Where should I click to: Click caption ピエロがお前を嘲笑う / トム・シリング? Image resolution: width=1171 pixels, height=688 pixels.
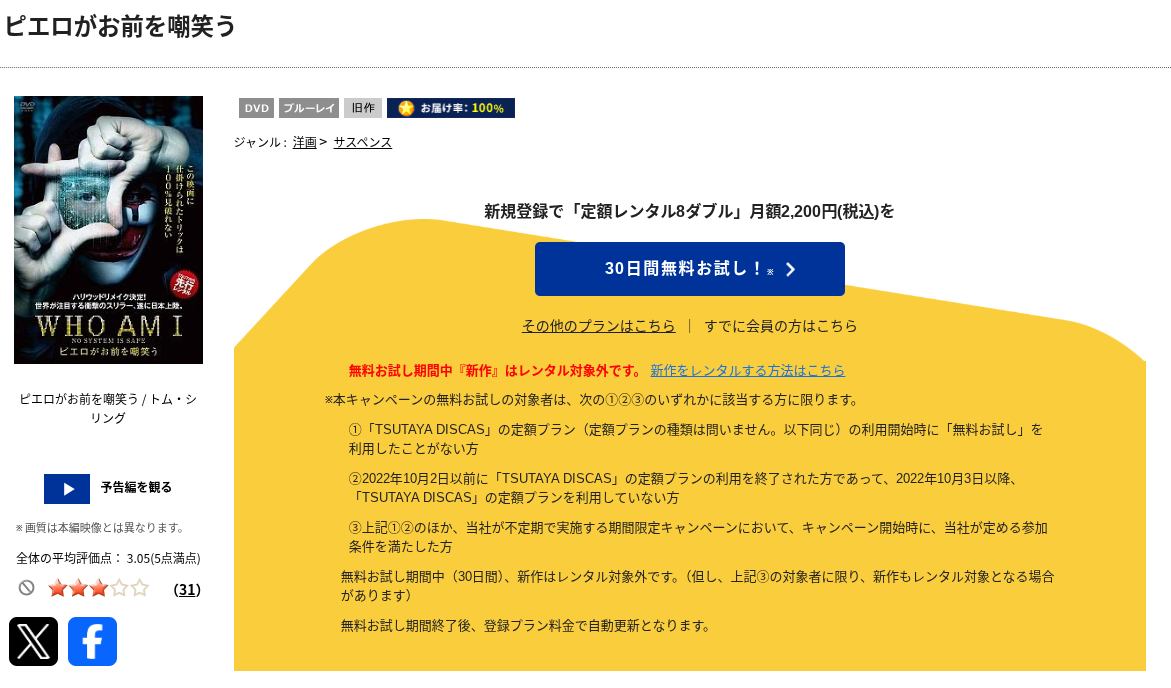108,408
